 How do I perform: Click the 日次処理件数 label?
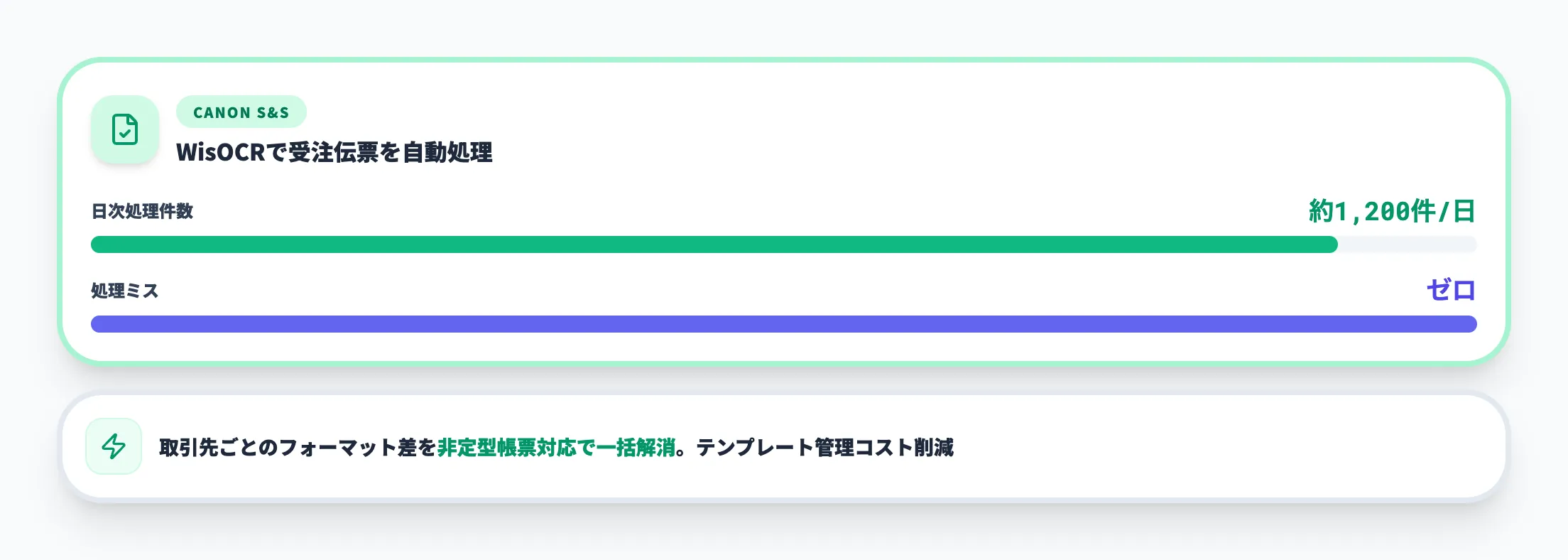click(143, 211)
